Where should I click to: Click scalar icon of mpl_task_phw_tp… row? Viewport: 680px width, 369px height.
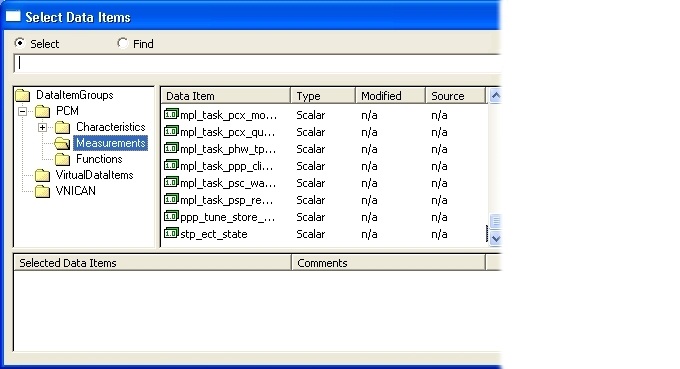(171, 149)
